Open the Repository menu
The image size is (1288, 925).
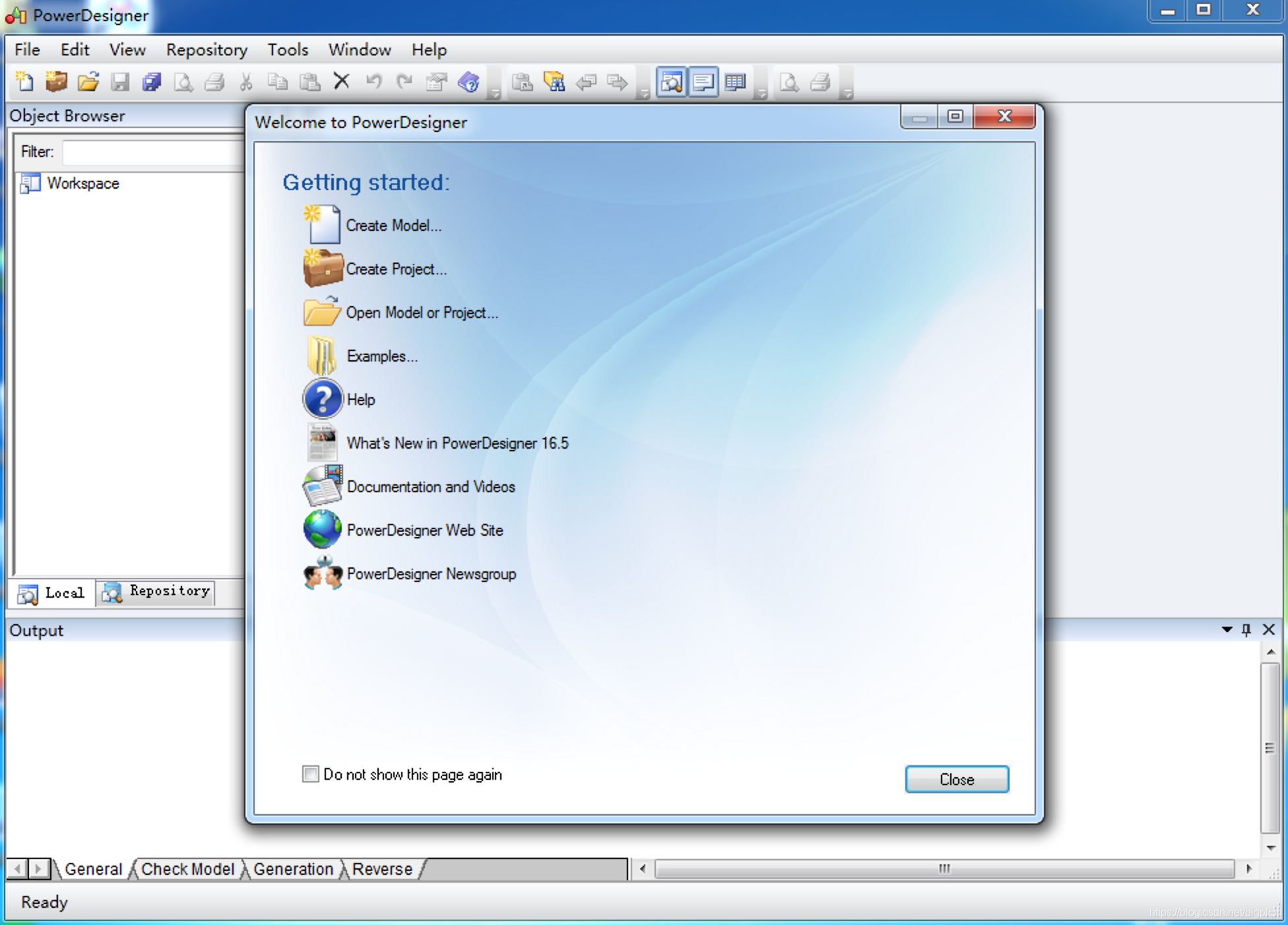click(207, 49)
